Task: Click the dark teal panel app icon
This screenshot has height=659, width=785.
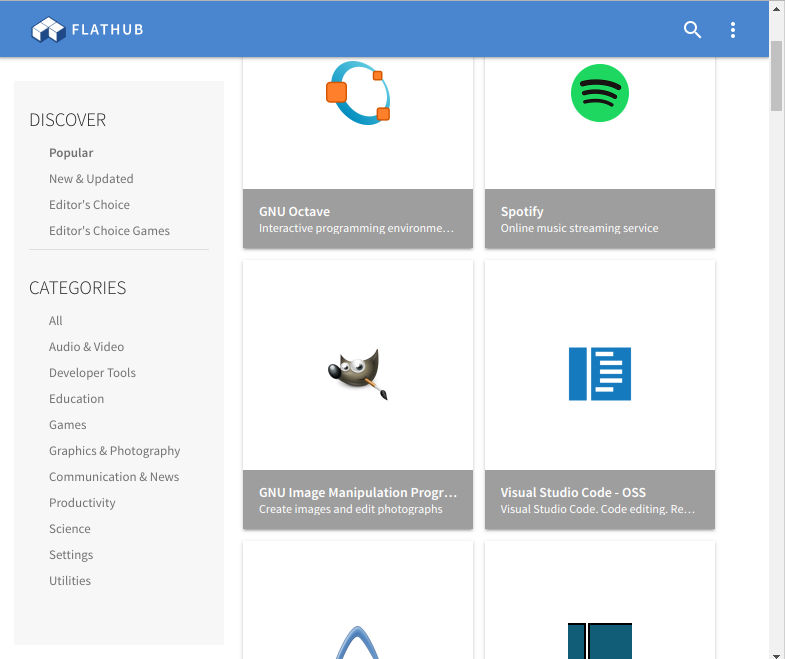Action: coord(600,641)
